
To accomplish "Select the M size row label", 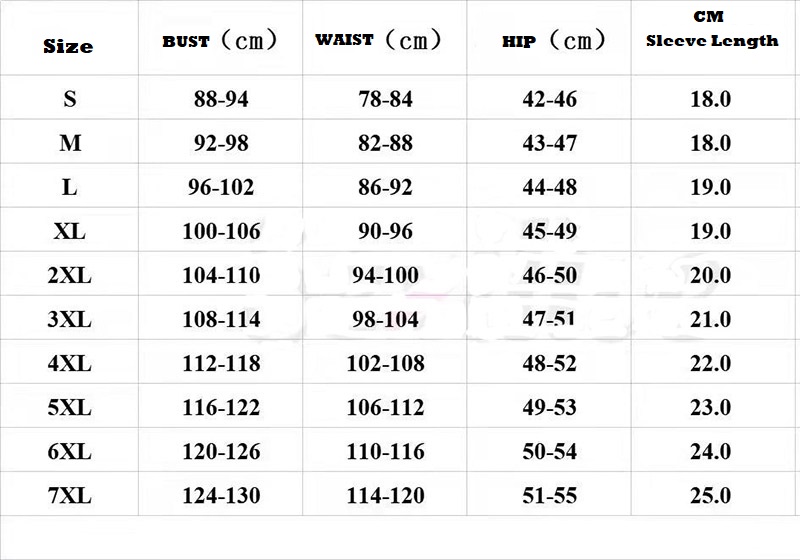I will click(x=70, y=143).
